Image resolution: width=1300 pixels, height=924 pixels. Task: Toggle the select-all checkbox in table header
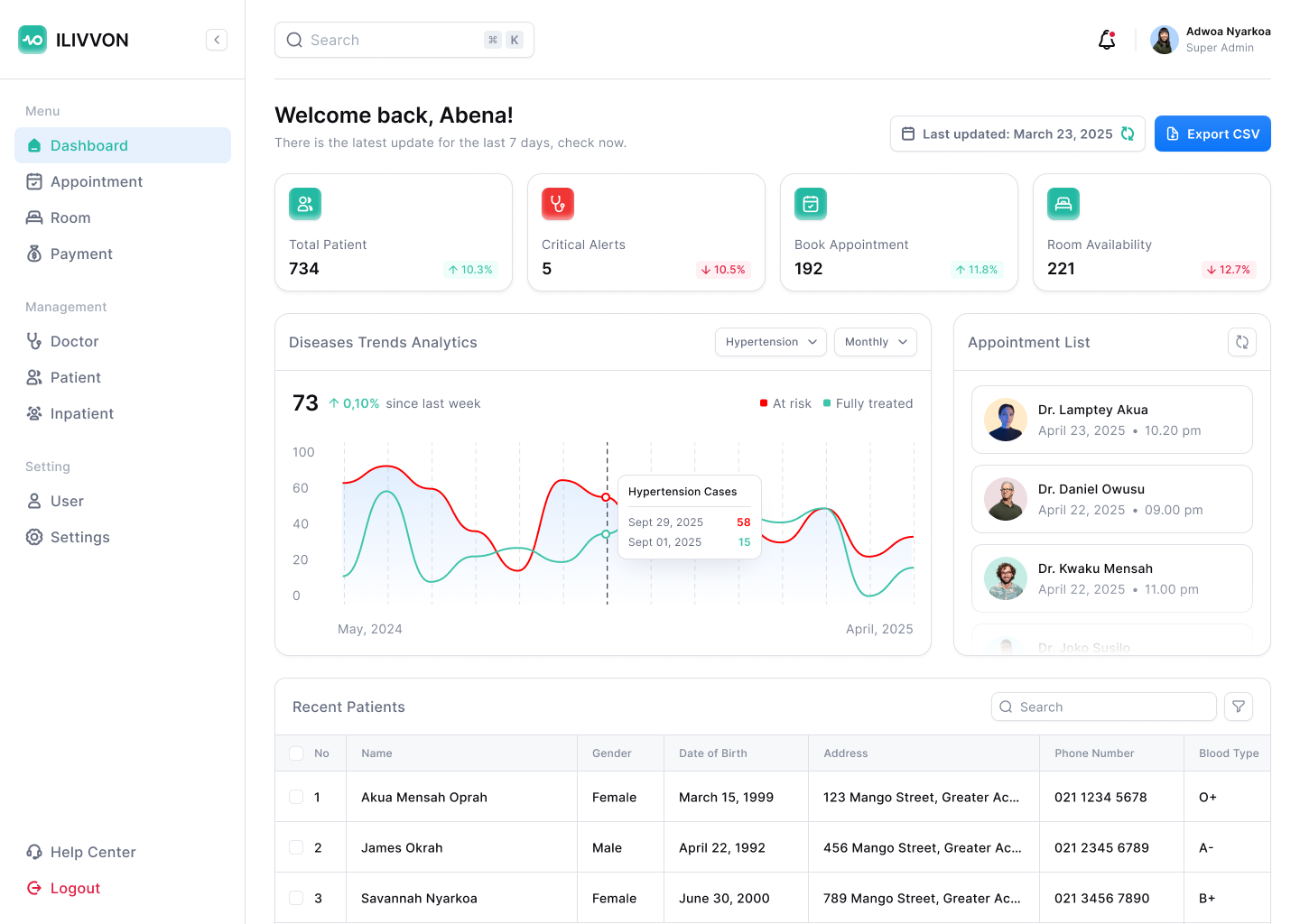click(x=296, y=753)
